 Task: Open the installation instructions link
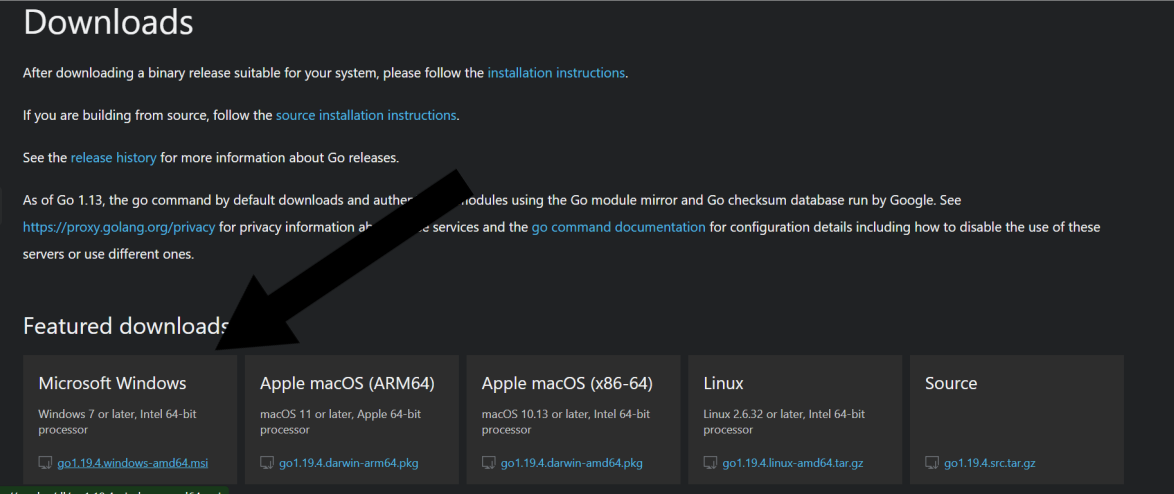556,73
